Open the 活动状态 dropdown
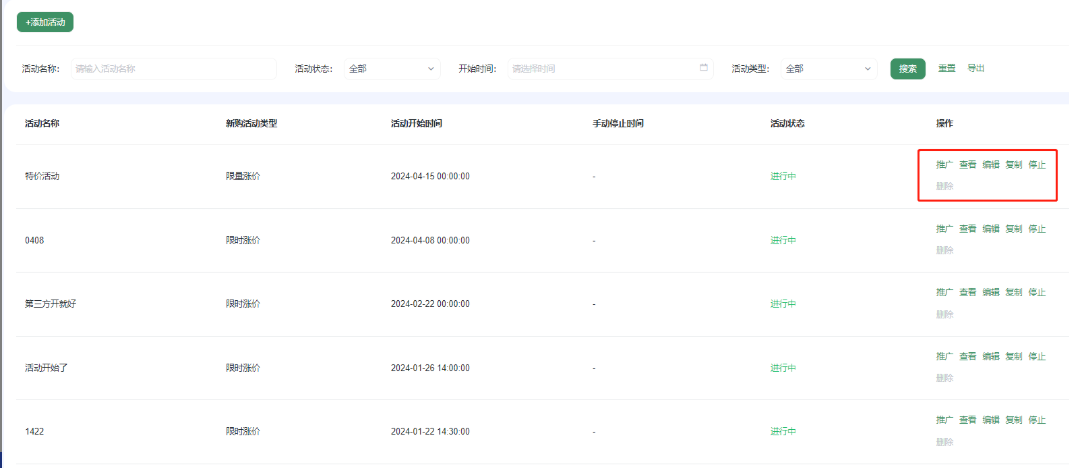1069x468 pixels. [x=391, y=69]
